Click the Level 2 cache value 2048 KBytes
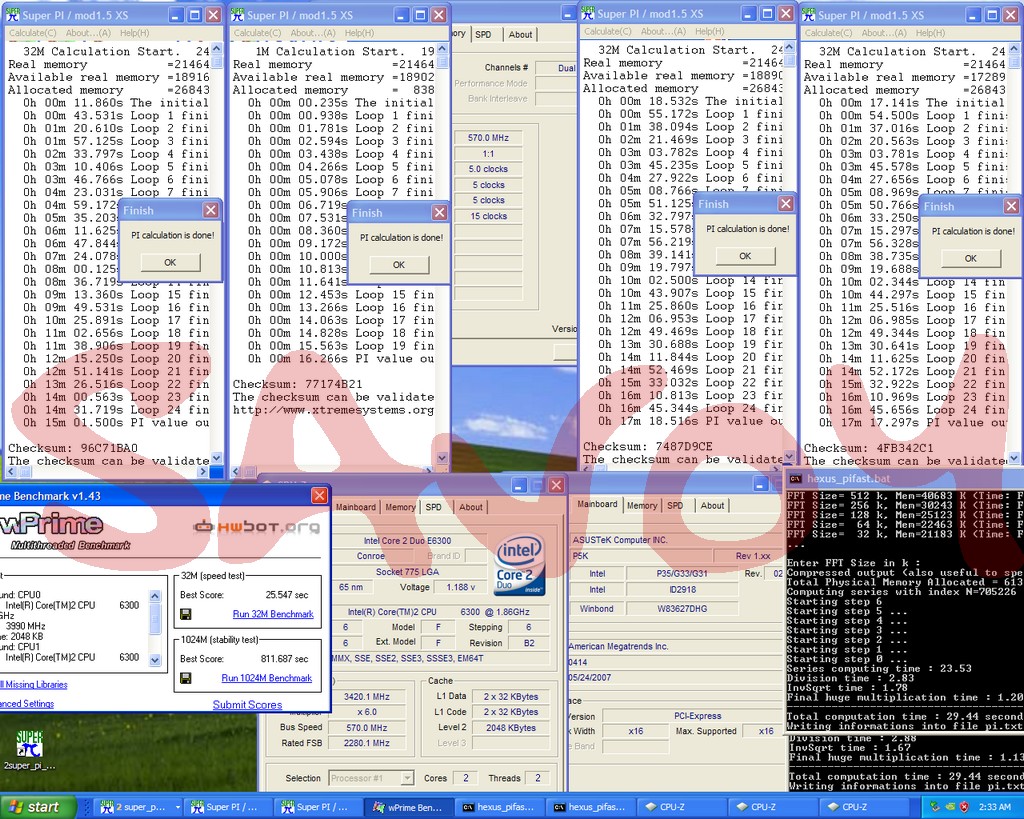 click(511, 728)
